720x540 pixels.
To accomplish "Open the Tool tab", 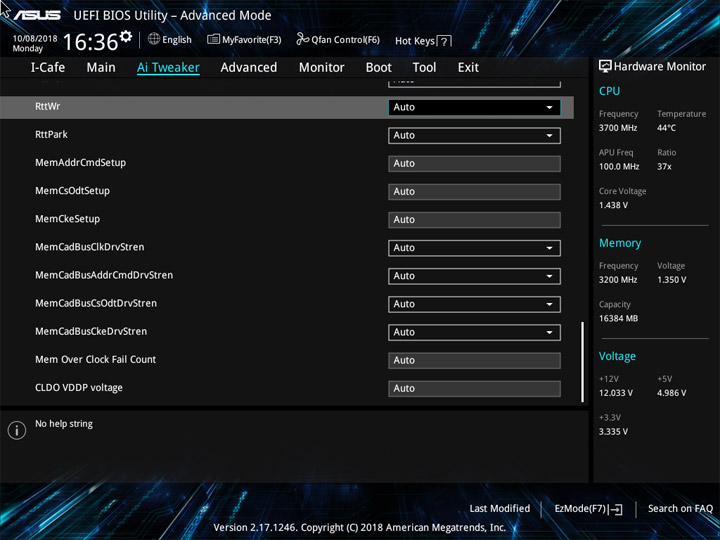I will tap(424, 68).
